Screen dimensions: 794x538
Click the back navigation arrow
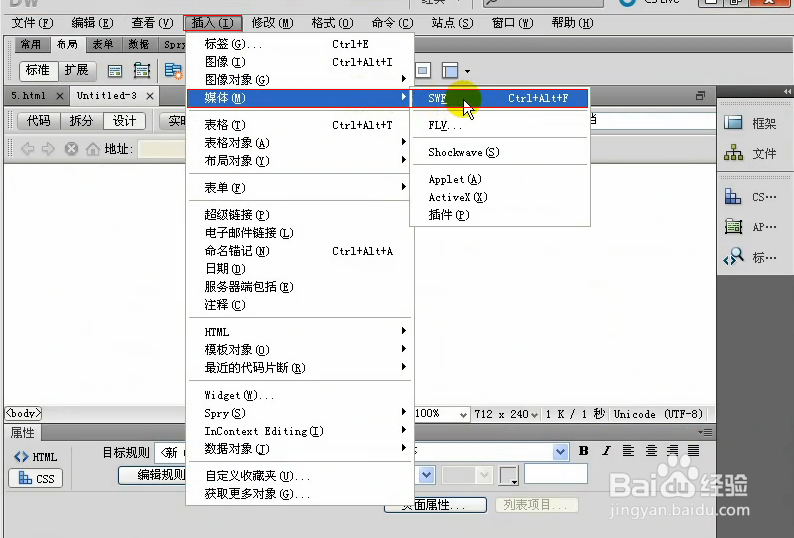28,148
